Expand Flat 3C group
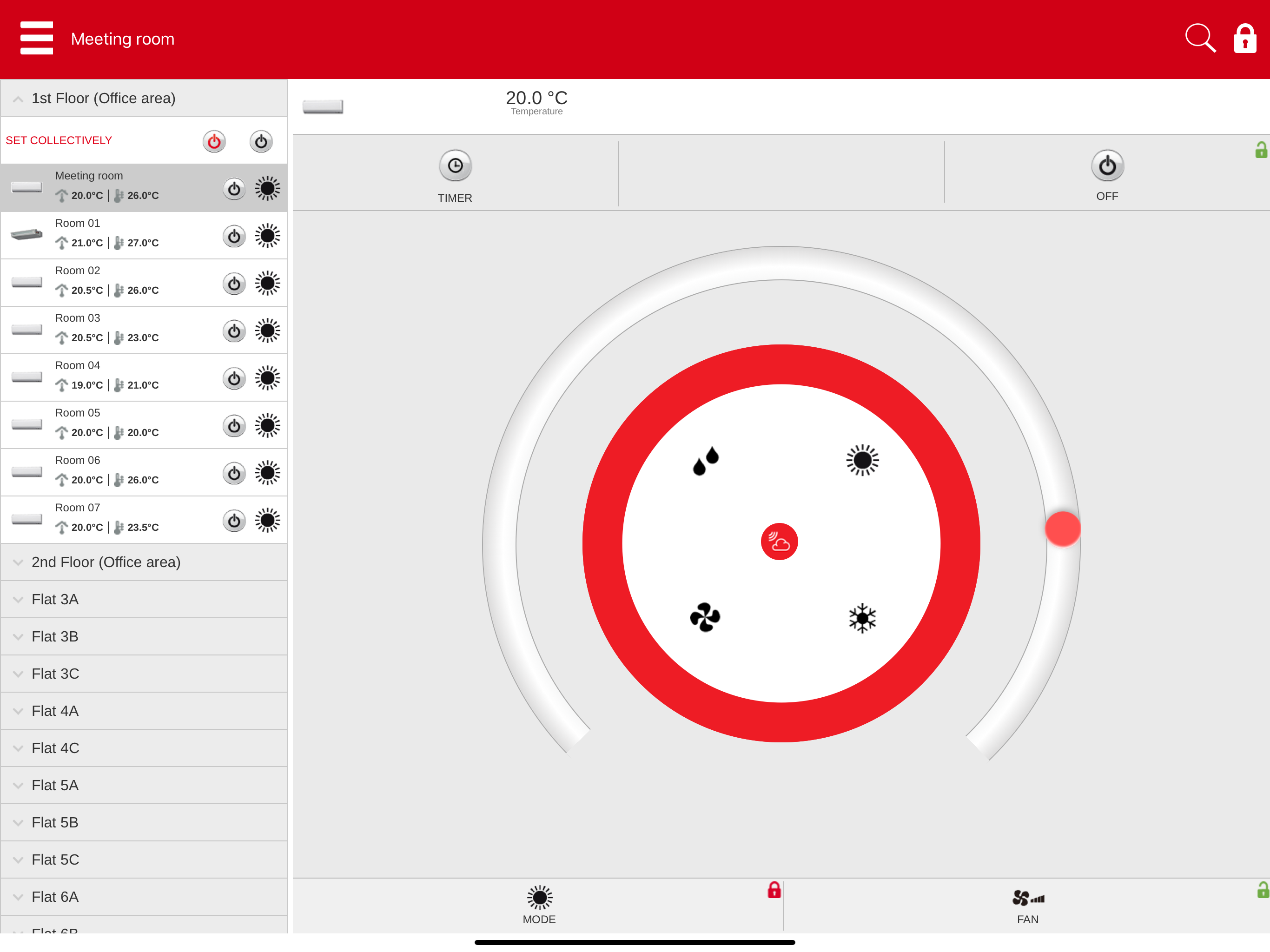This screenshot has height=952, width=1270. click(144, 674)
